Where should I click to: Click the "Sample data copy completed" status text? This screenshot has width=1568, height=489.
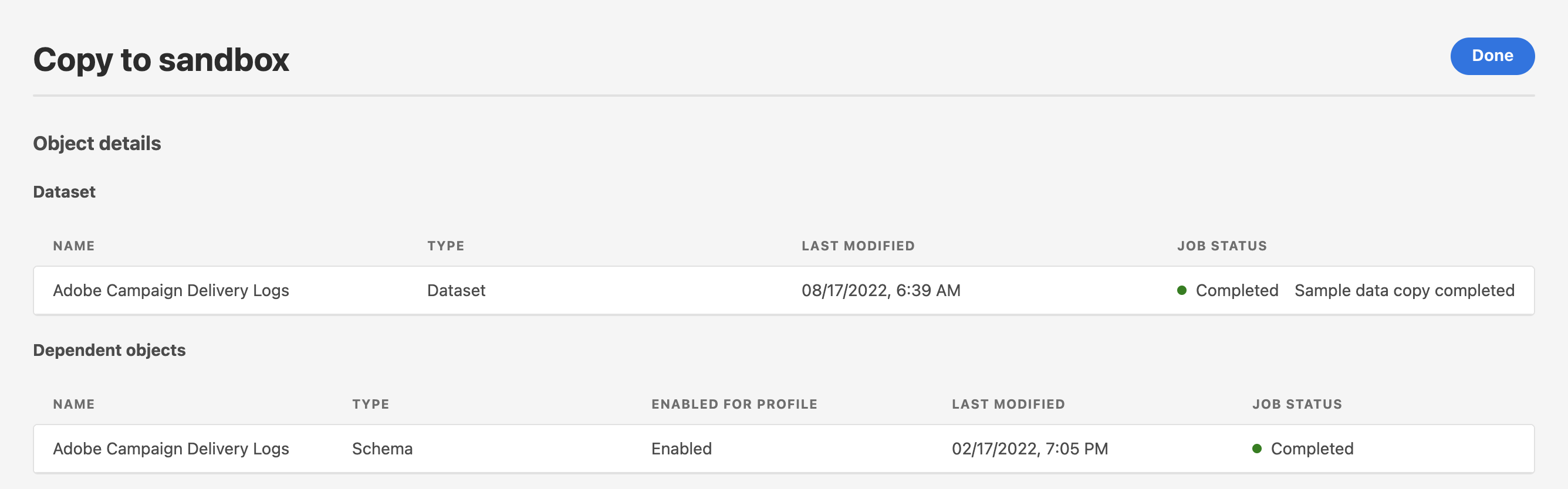point(1404,290)
